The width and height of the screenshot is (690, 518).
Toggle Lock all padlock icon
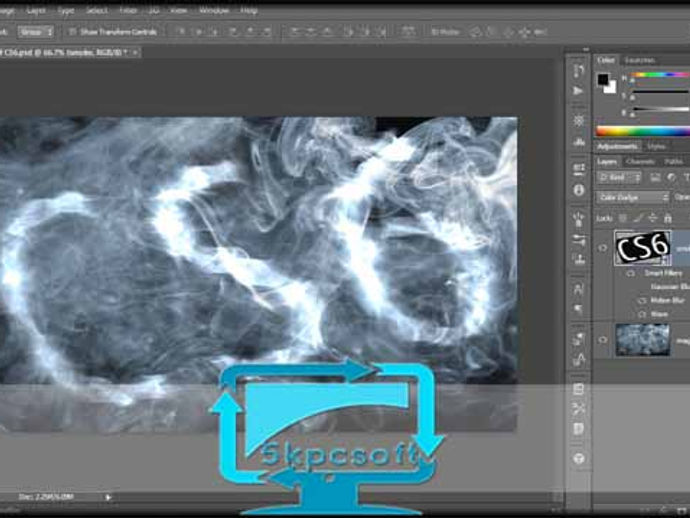668,218
